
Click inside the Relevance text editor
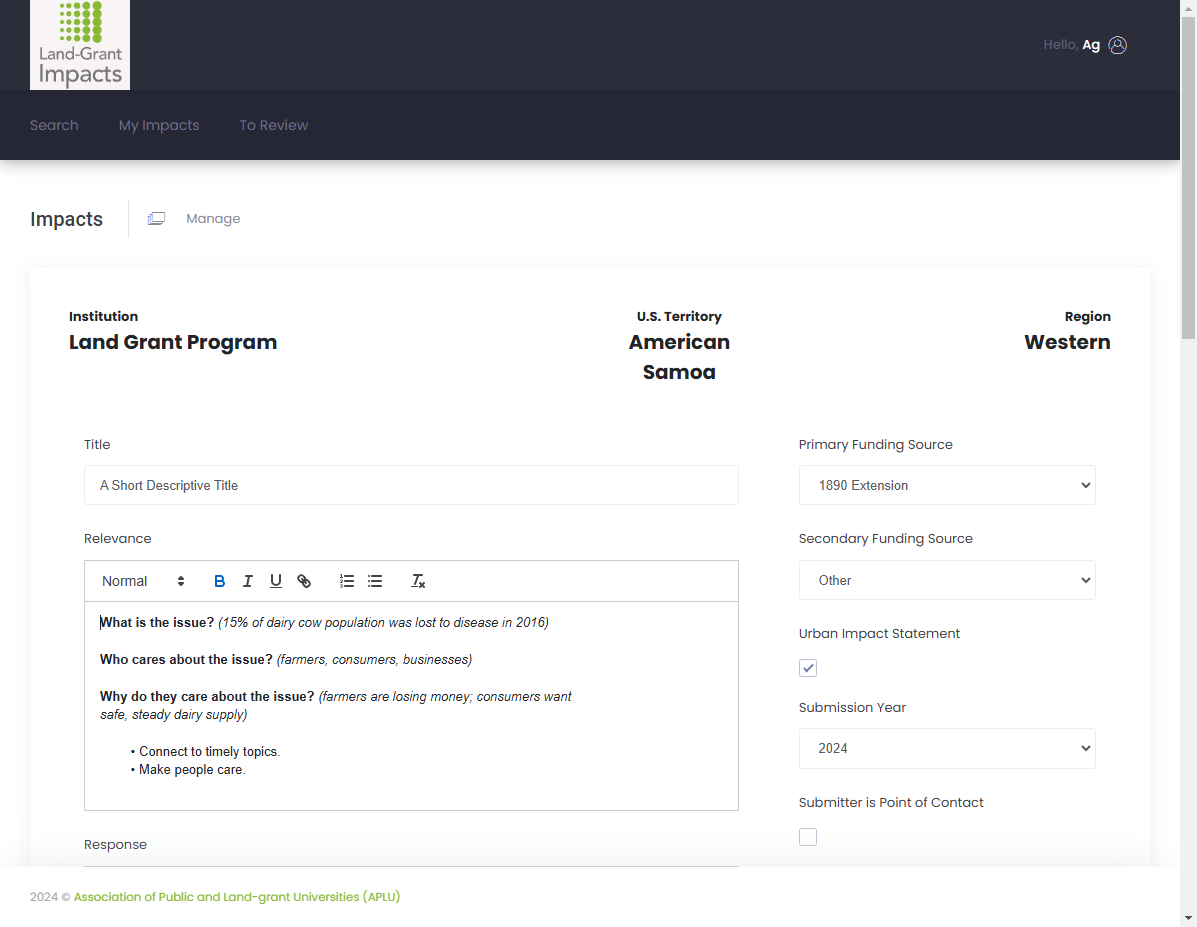click(x=411, y=706)
